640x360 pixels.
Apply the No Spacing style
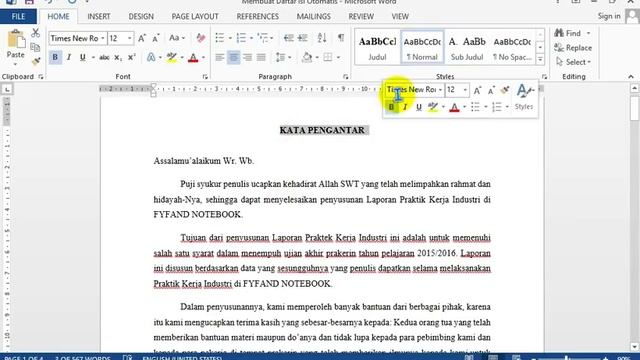(x=512, y=47)
